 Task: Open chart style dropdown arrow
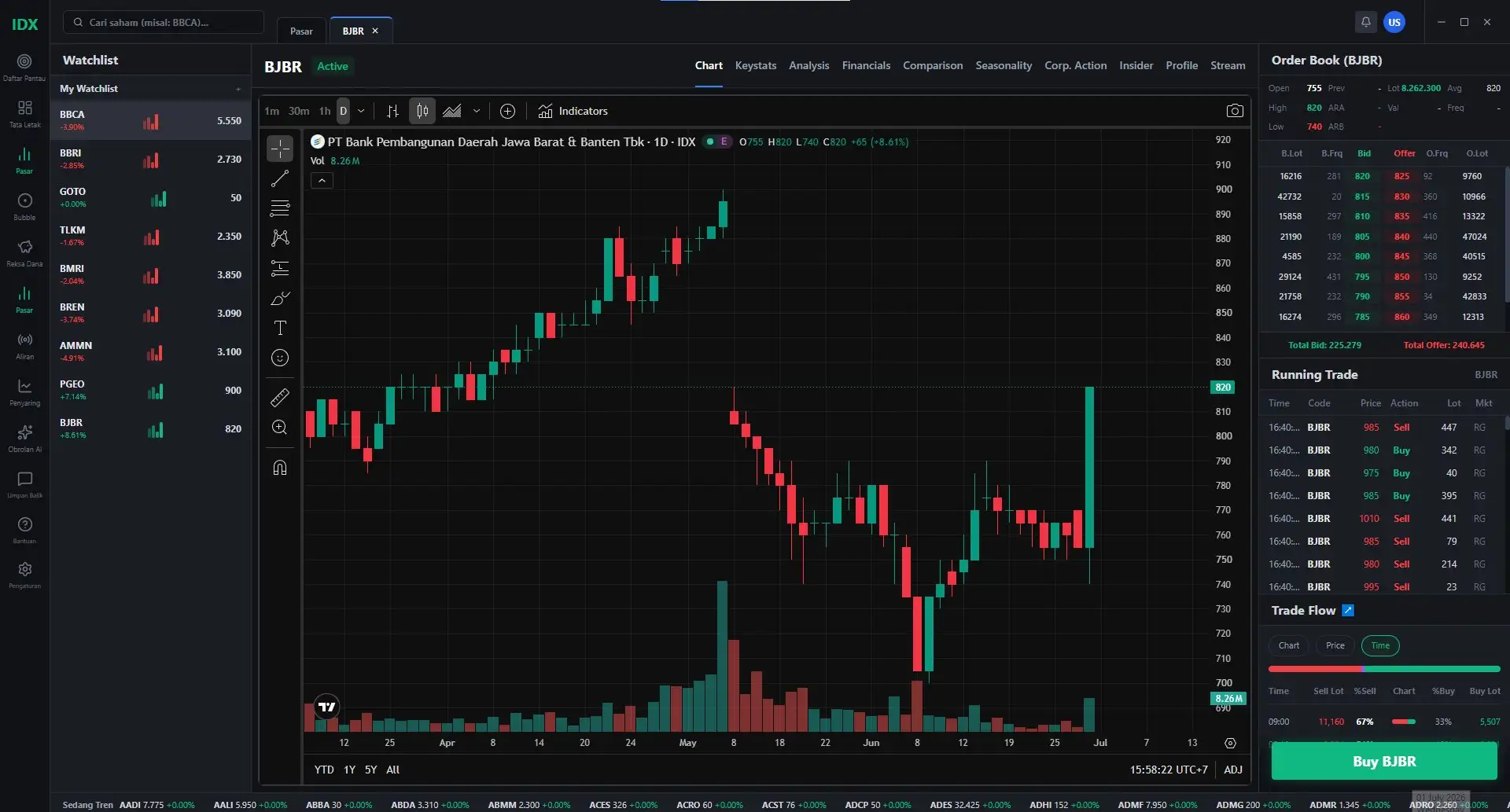point(476,111)
